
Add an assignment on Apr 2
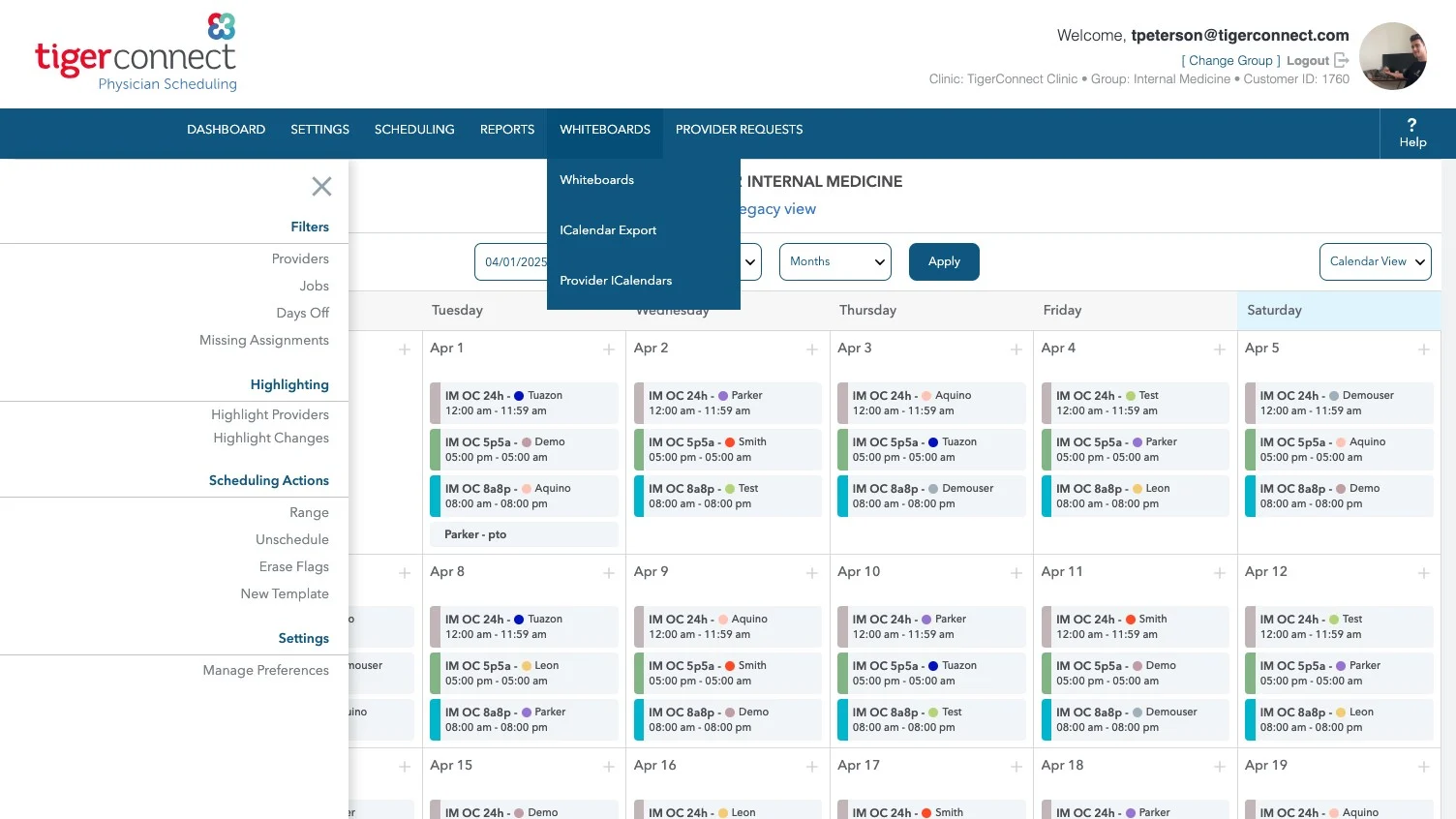812,349
